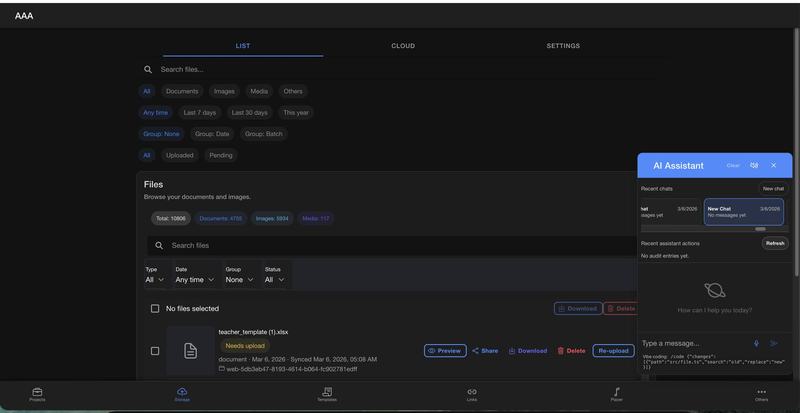Switch to the Cloud tab
The width and height of the screenshot is (800, 413).
403,46
